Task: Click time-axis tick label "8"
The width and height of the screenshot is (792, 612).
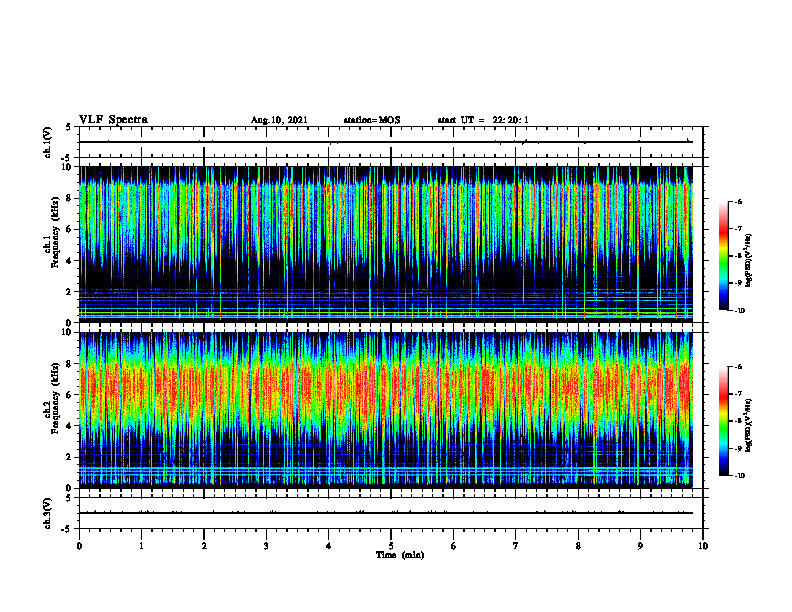Action: tap(578, 546)
